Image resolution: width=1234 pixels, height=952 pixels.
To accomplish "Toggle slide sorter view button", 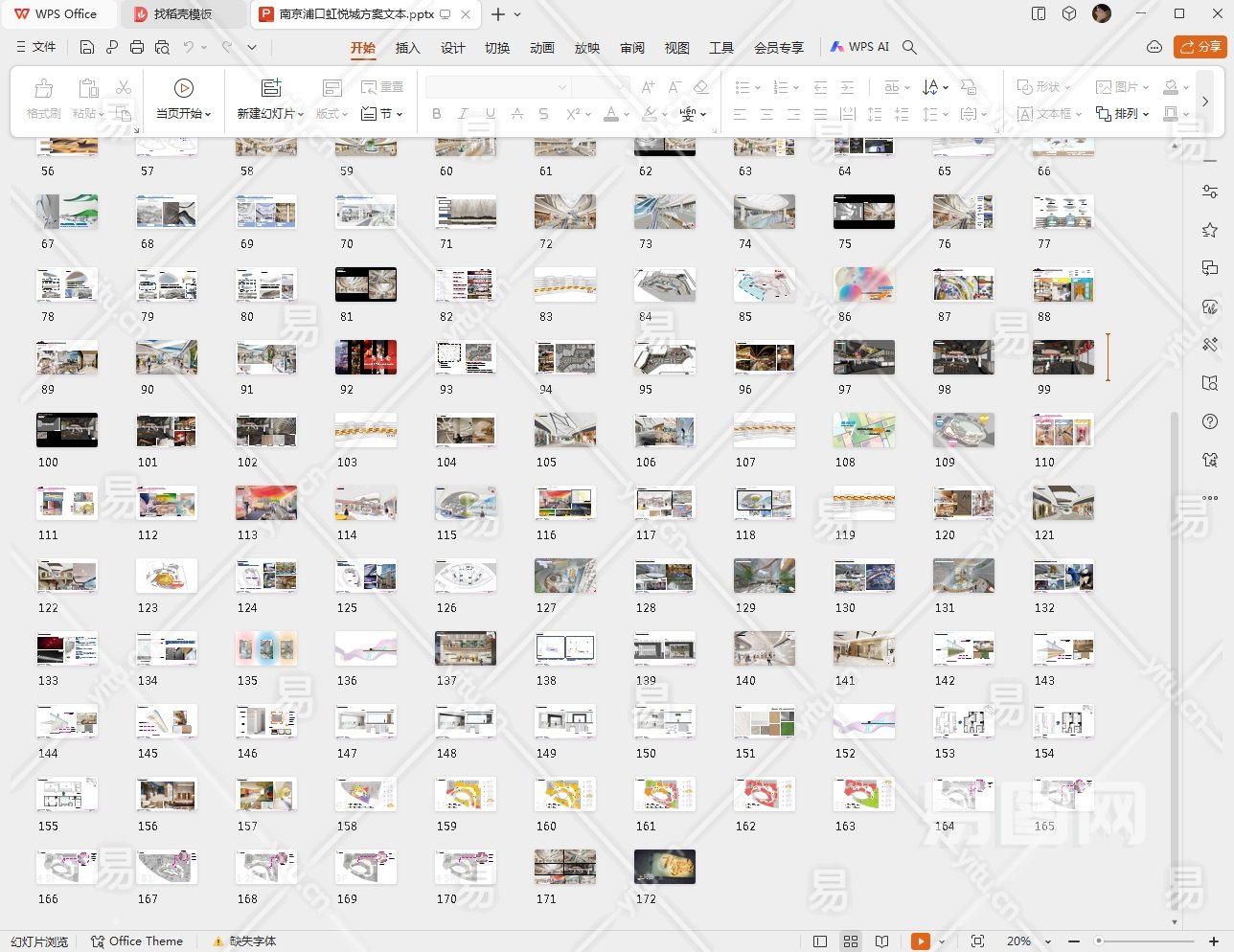I will pyautogui.click(x=851, y=941).
